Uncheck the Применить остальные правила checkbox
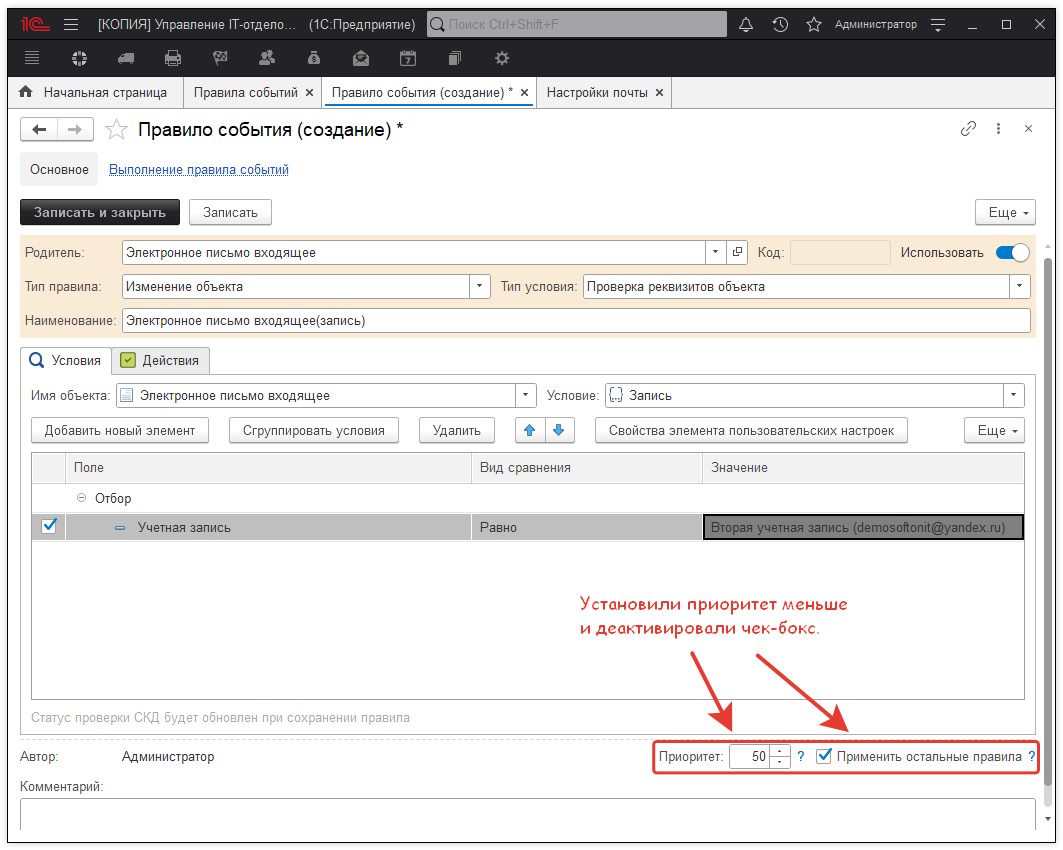The width and height of the screenshot is (1063, 850). pos(824,756)
